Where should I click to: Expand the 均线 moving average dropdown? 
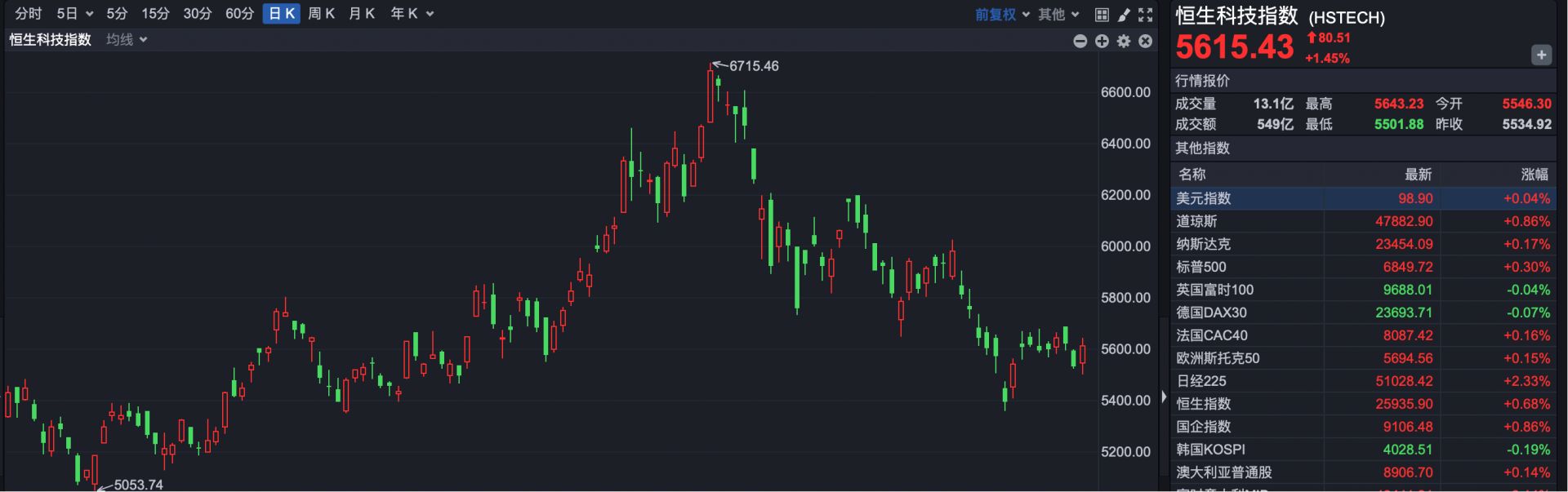127,40
